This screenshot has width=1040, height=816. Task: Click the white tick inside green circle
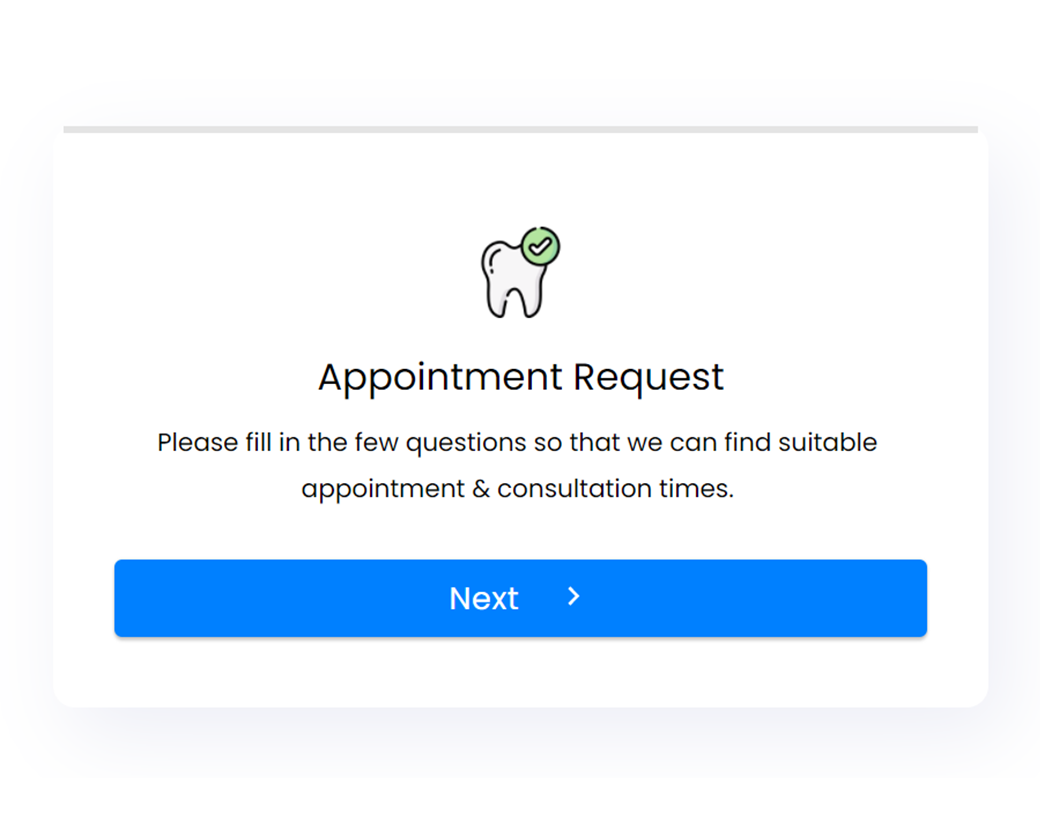point(541,247)
